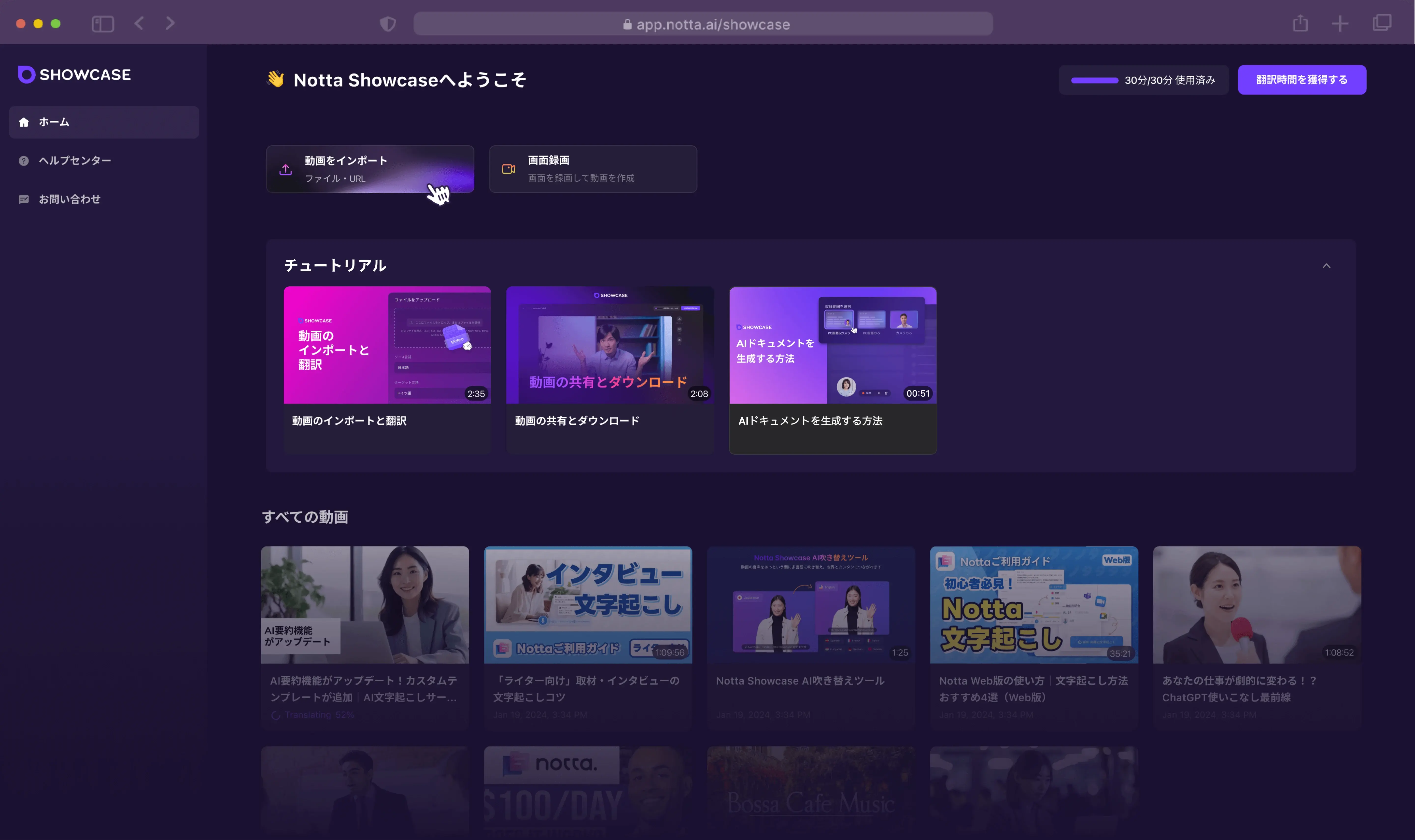The width and height of the screenshot is (1415, 840).
Task: Toggle the browser sidebar icon
Action: tap(103, 24)
